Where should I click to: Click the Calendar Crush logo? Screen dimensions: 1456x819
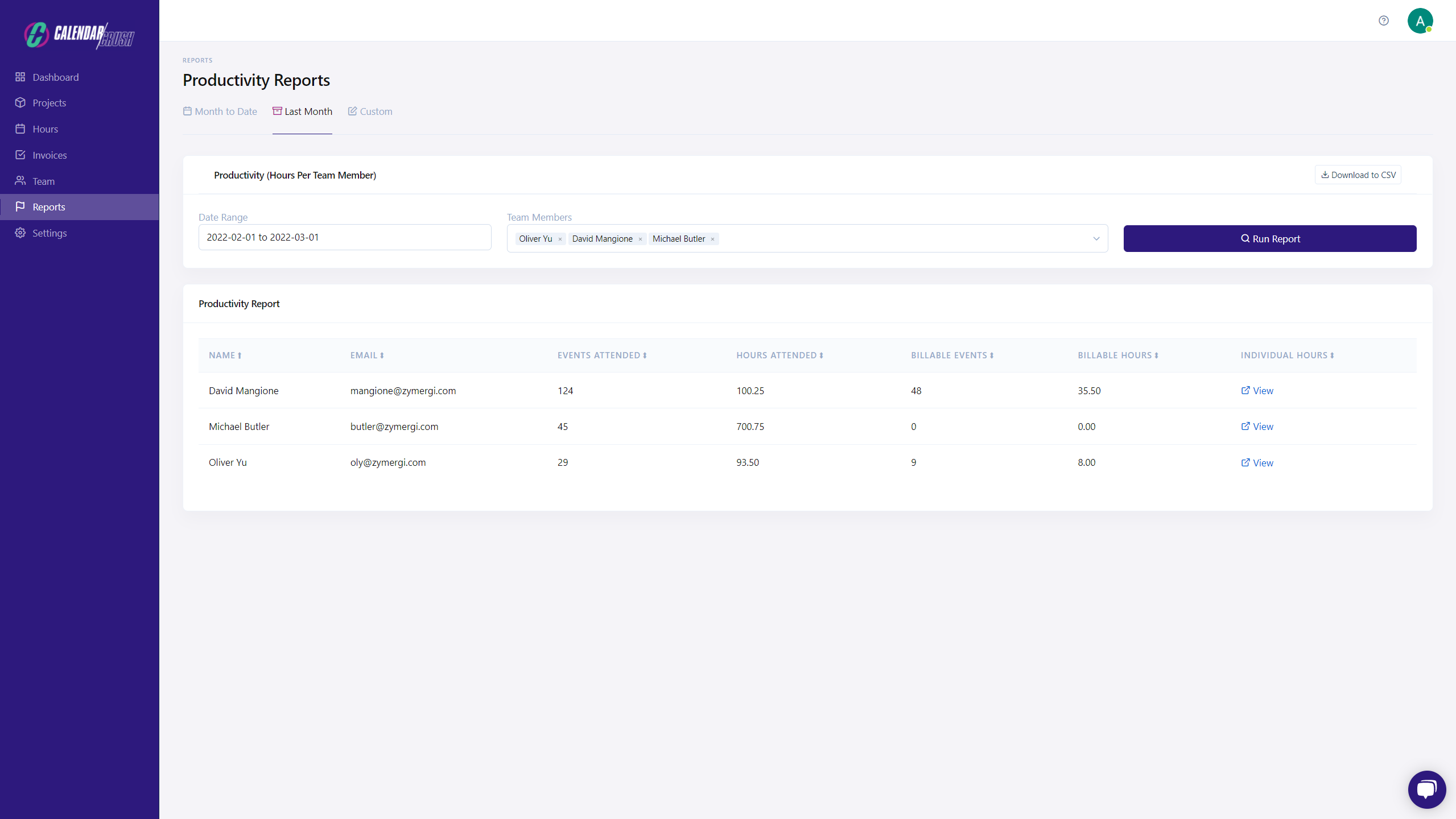pos(80,35)
